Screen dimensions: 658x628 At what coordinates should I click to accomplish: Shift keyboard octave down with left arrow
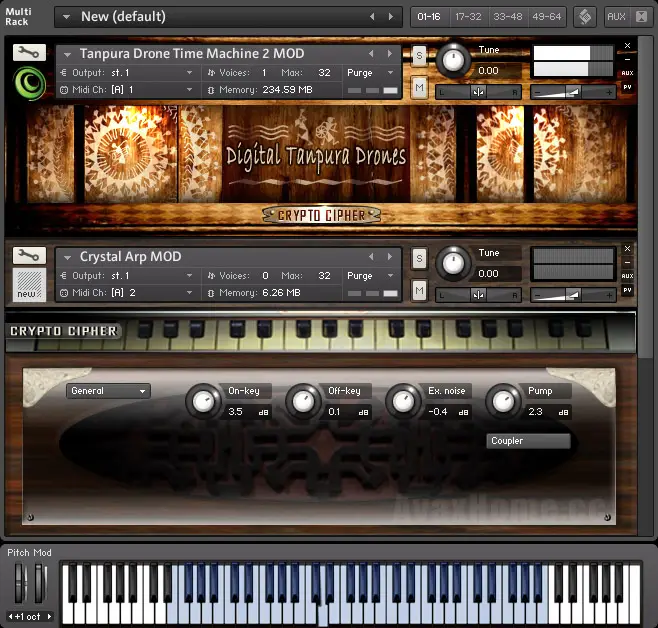pyautogui.click(x=10, y=616)
